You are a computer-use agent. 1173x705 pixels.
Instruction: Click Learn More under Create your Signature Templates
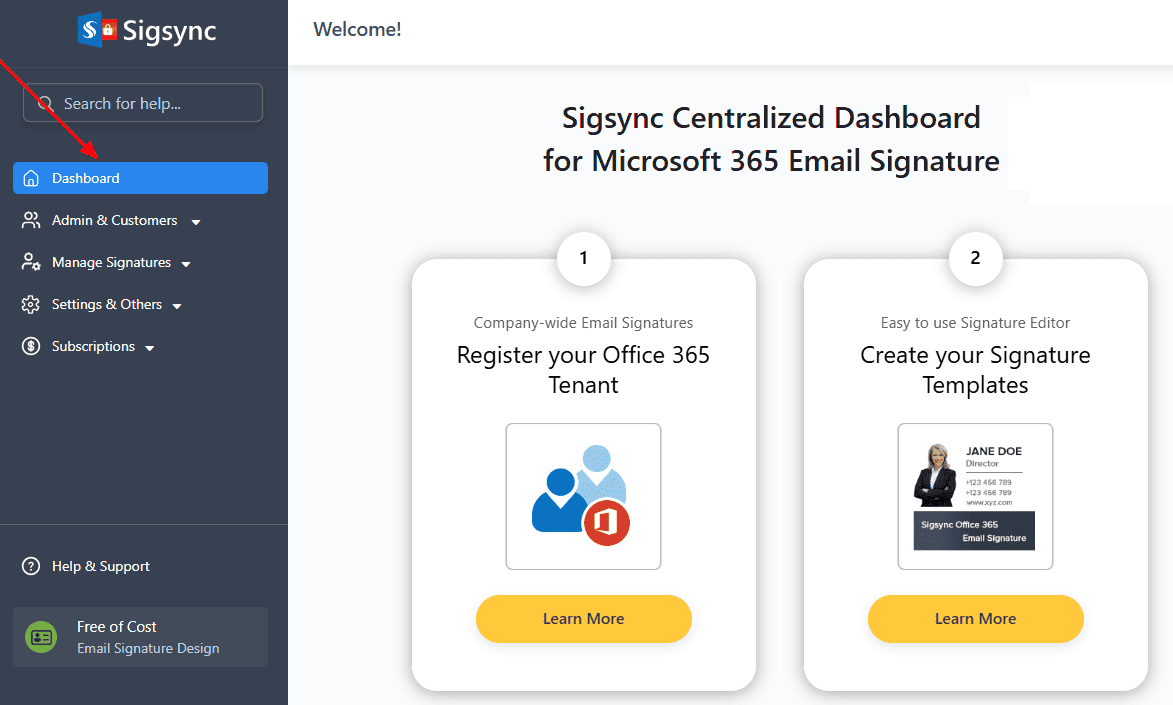pyautogui.click(x=975, y=619)
